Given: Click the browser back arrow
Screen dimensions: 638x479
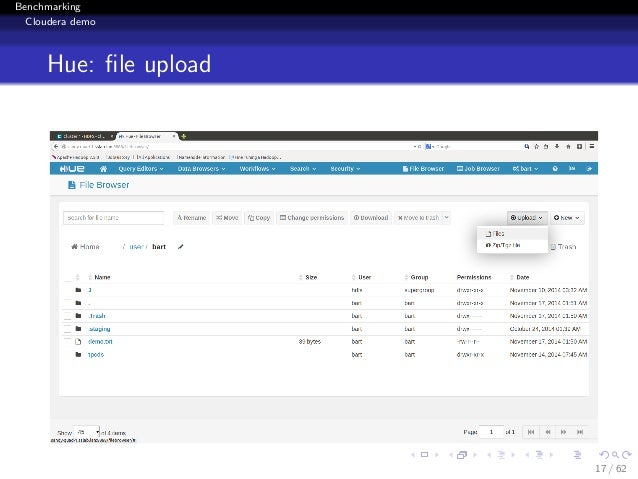Looking at the screenshot, I should point(56,147).
